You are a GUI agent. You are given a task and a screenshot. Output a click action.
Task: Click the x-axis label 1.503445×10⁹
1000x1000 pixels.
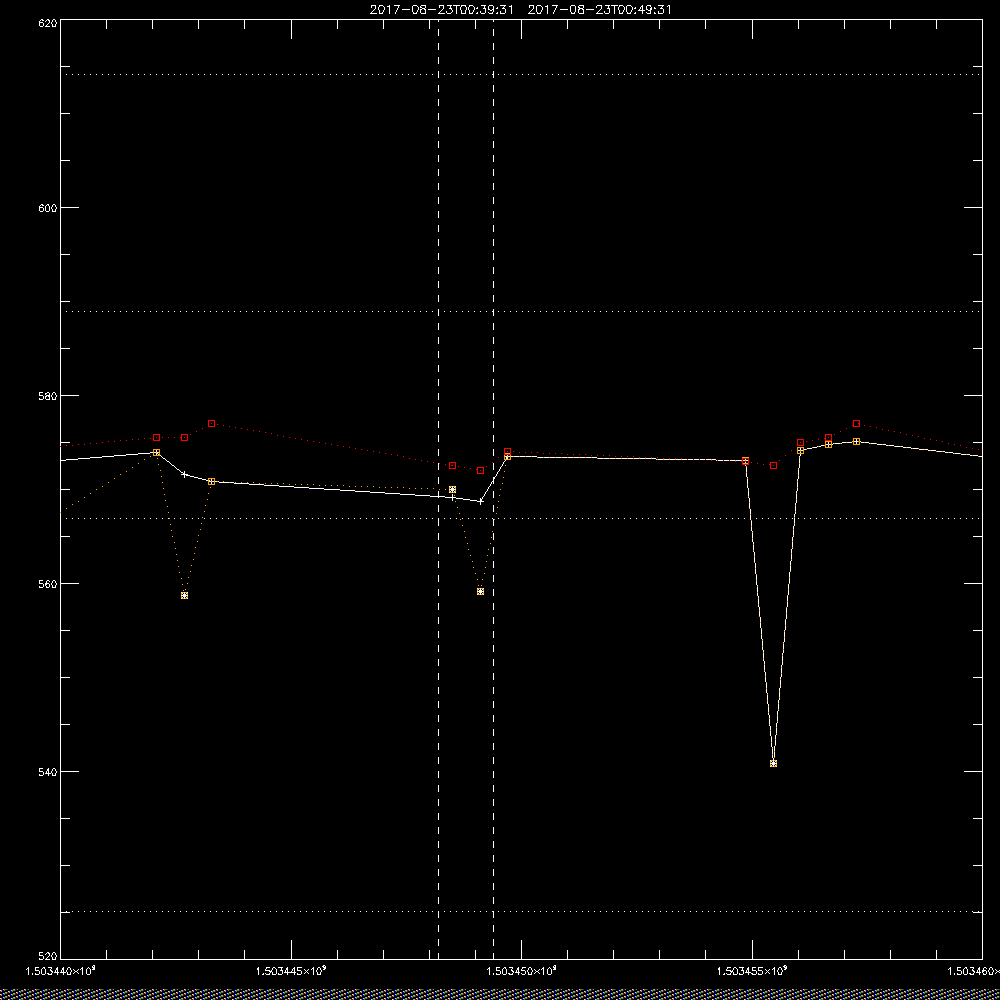pos(291,971)
